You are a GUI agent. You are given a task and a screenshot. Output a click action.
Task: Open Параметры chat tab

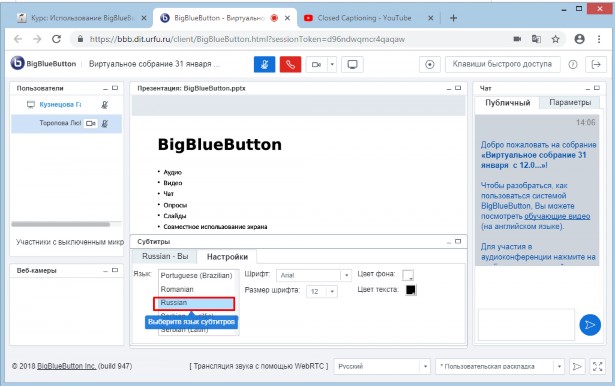(570, 102)
